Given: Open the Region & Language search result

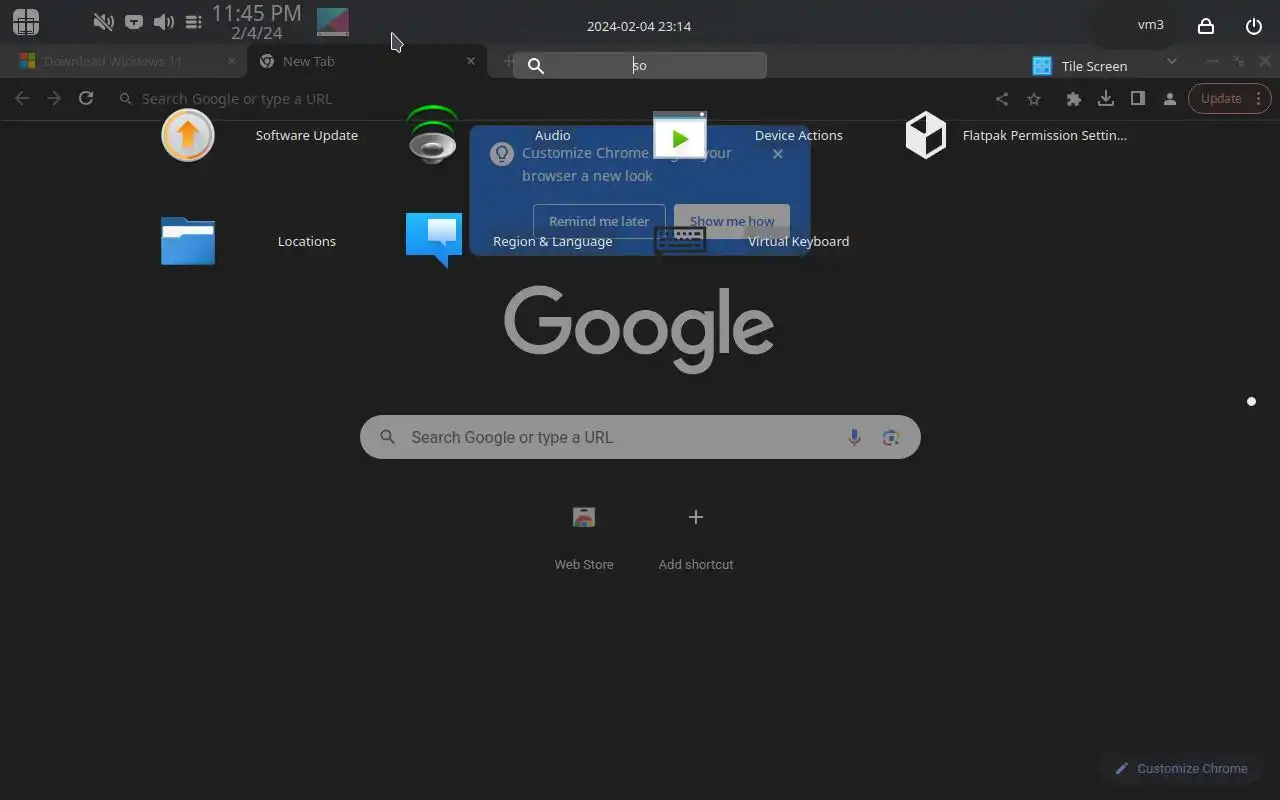Looking at the screenshot, I should coord(510,241).
